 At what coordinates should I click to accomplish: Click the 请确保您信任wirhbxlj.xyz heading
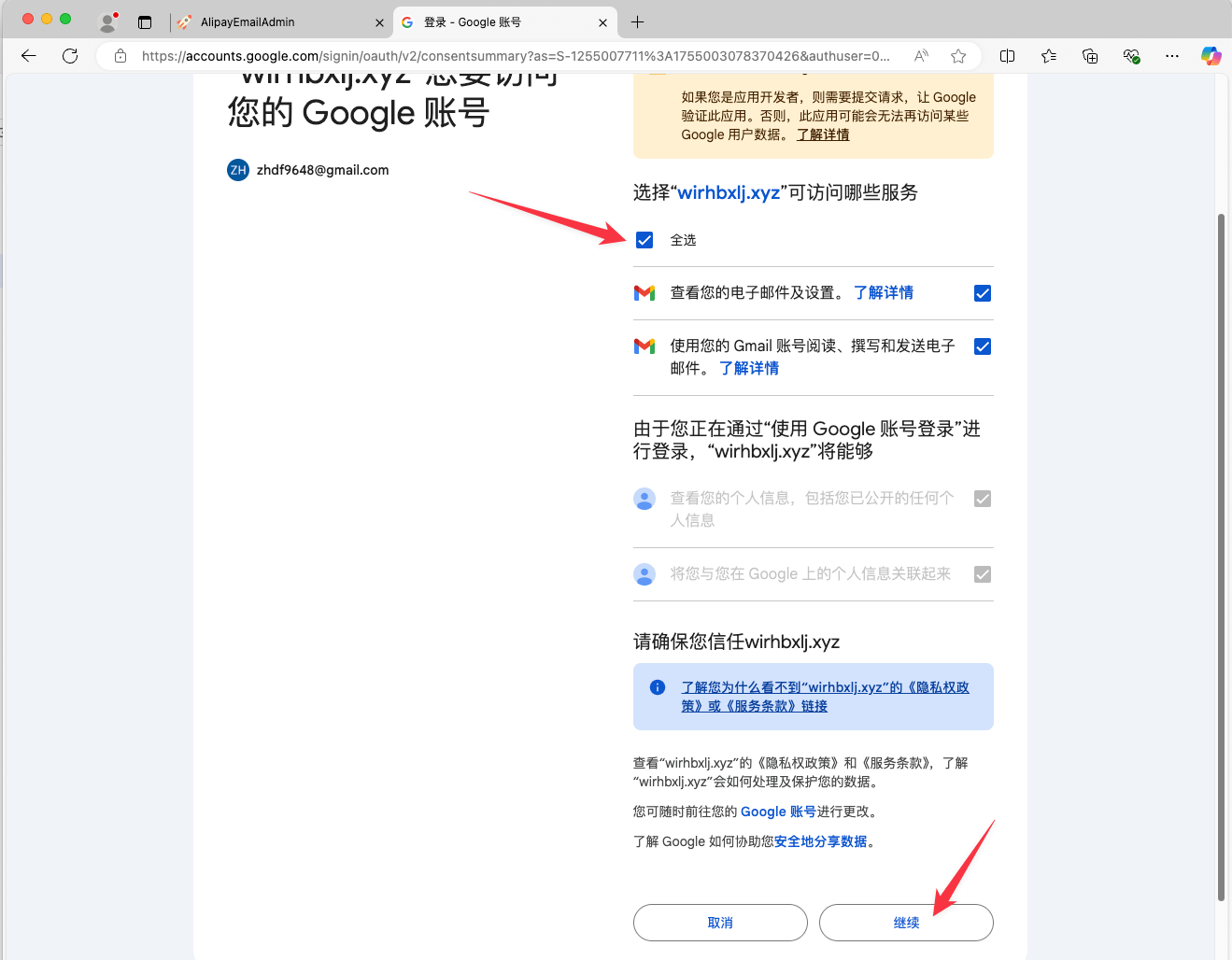(x=736, y=642)
